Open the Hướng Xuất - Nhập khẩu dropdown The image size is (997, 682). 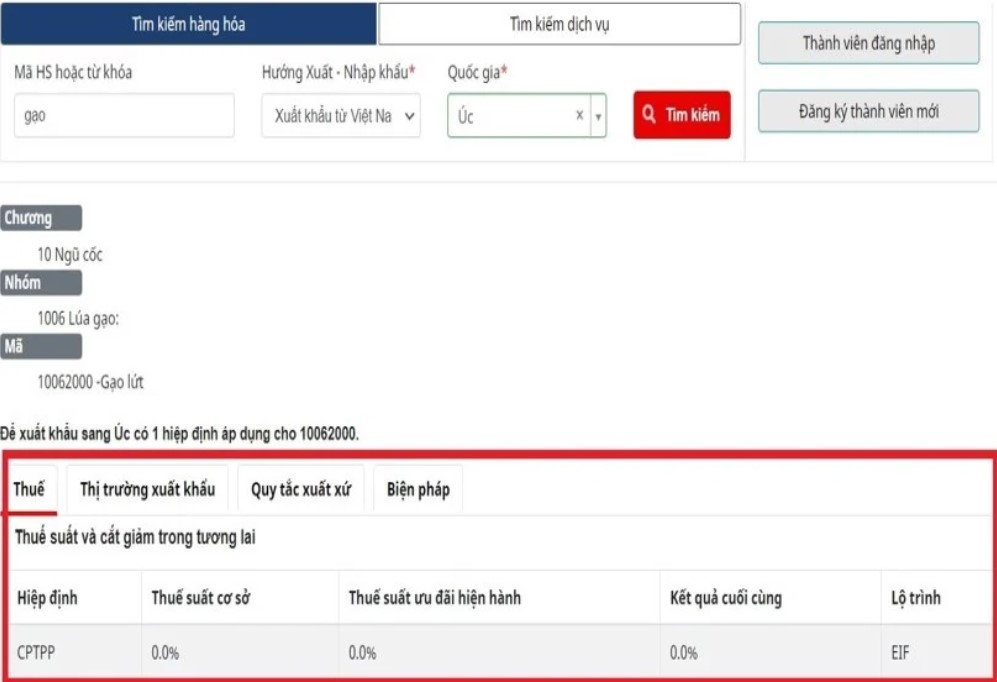(341, 116)
